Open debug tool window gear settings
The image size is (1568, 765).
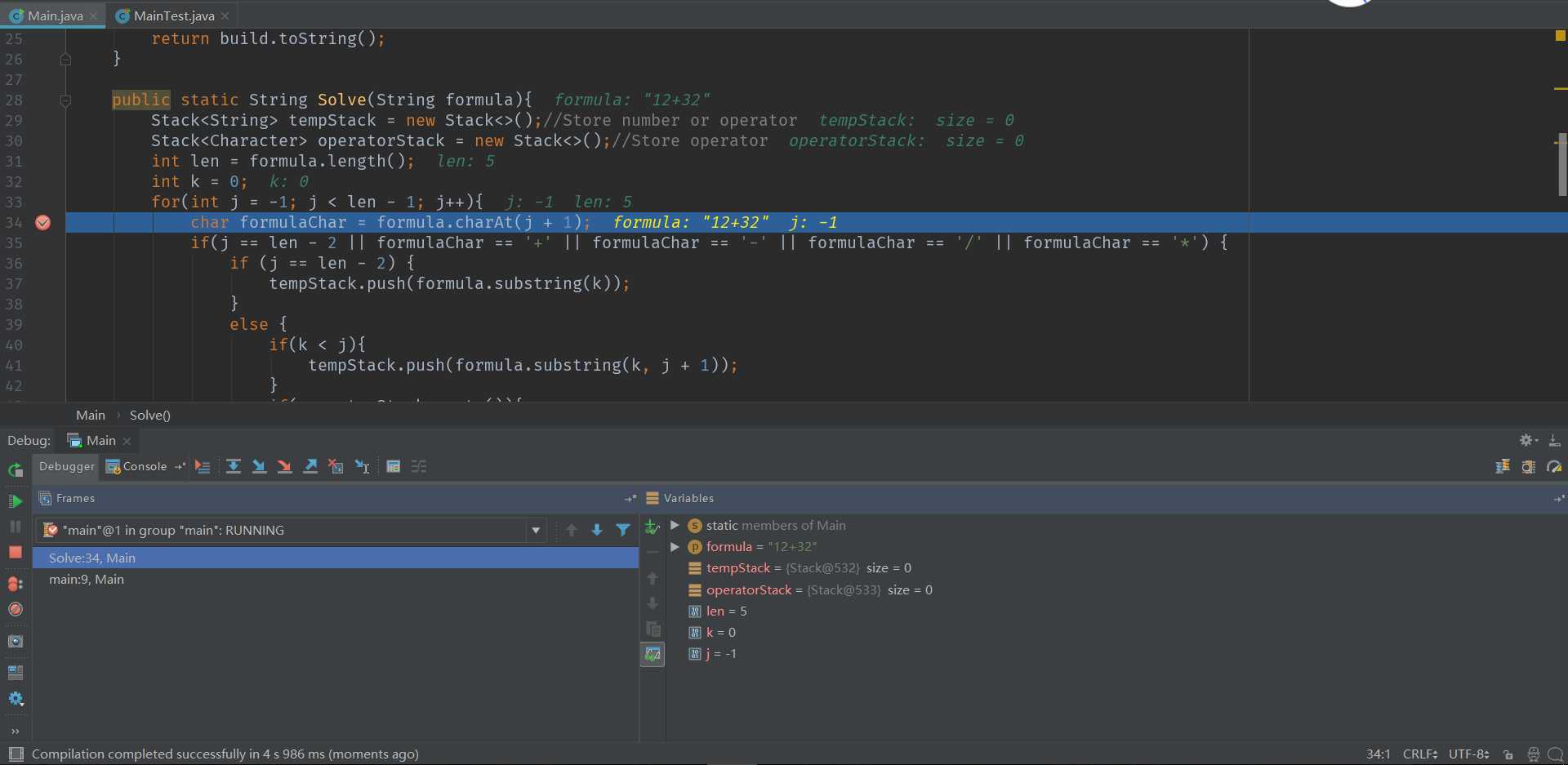tap(1527, 440)
